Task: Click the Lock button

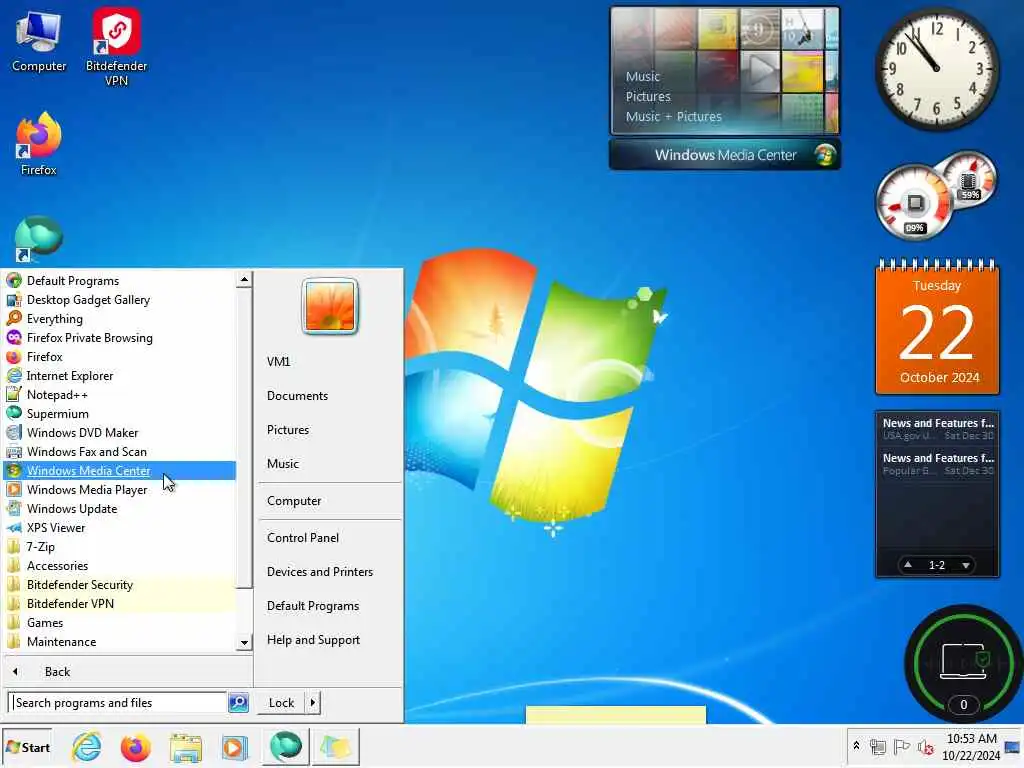Action: pyautogui.click(x=281, y=703)
